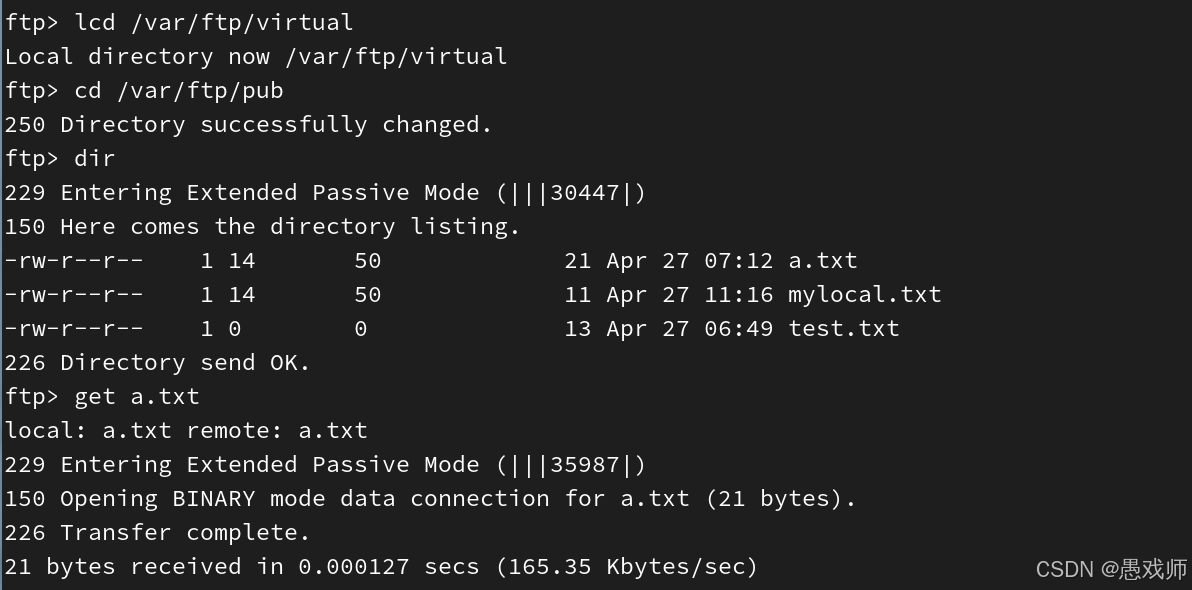This screenshot has width=1192, height=590.
Task: Click the 'dir' command text
Action: click(95, 158)
